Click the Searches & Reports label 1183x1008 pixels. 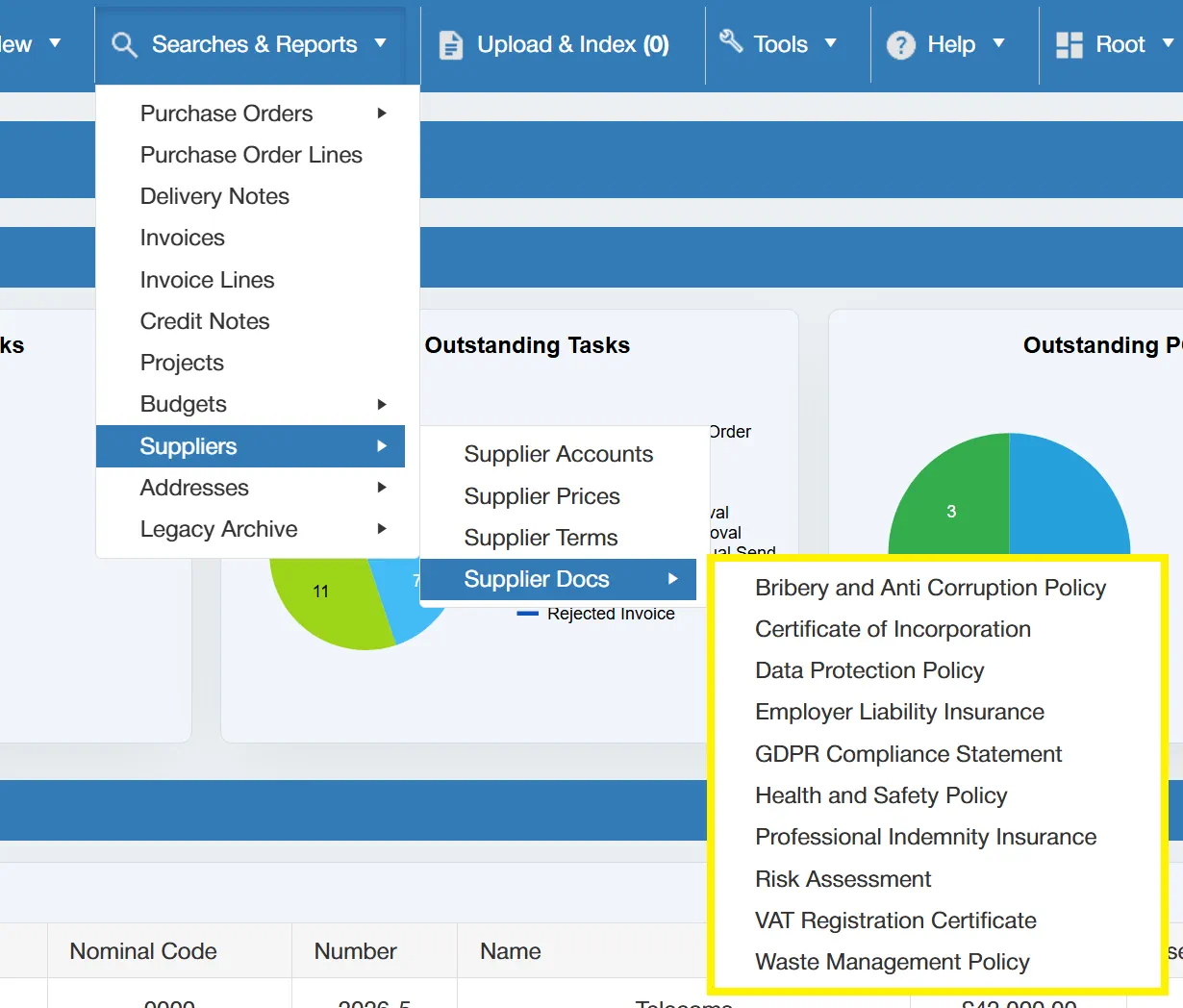tap(254, 44)
